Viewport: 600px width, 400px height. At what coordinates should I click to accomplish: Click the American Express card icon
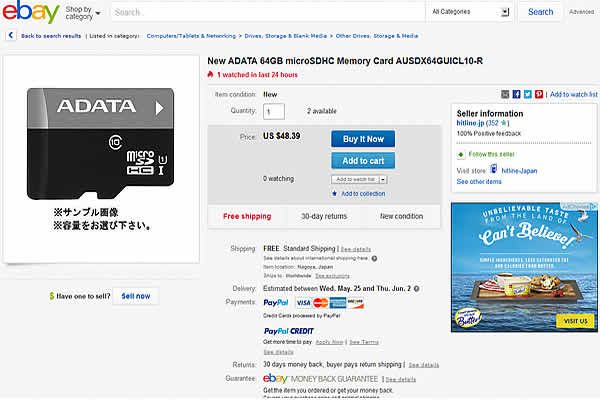(x=338, y=303)
